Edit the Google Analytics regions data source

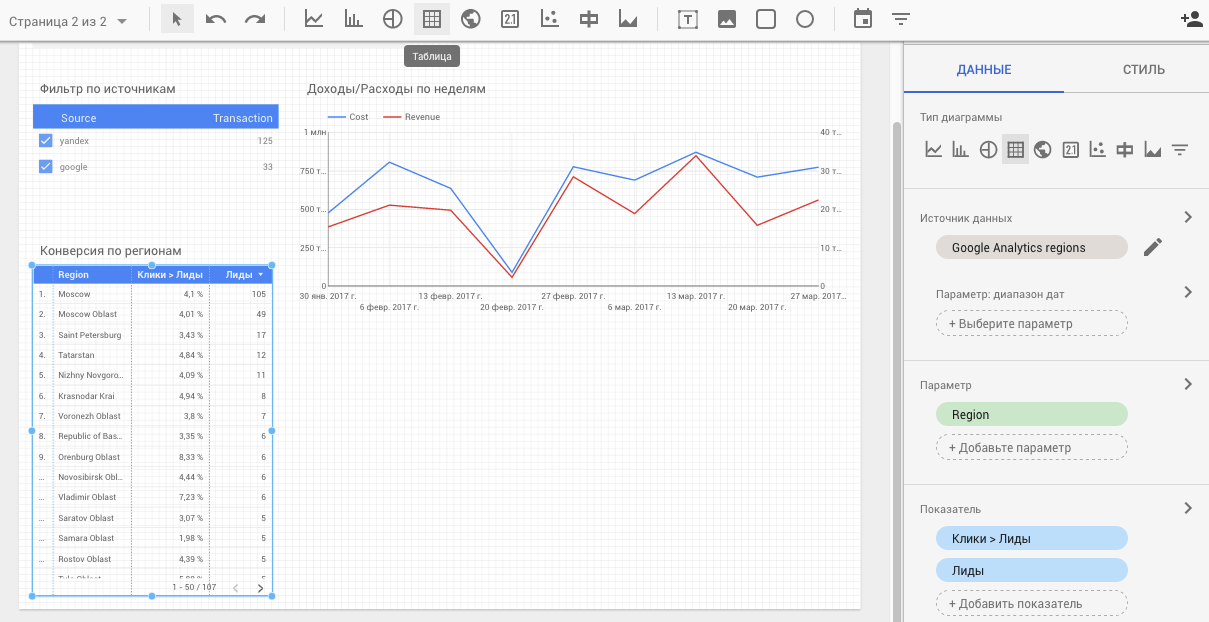click(1153, 247)
